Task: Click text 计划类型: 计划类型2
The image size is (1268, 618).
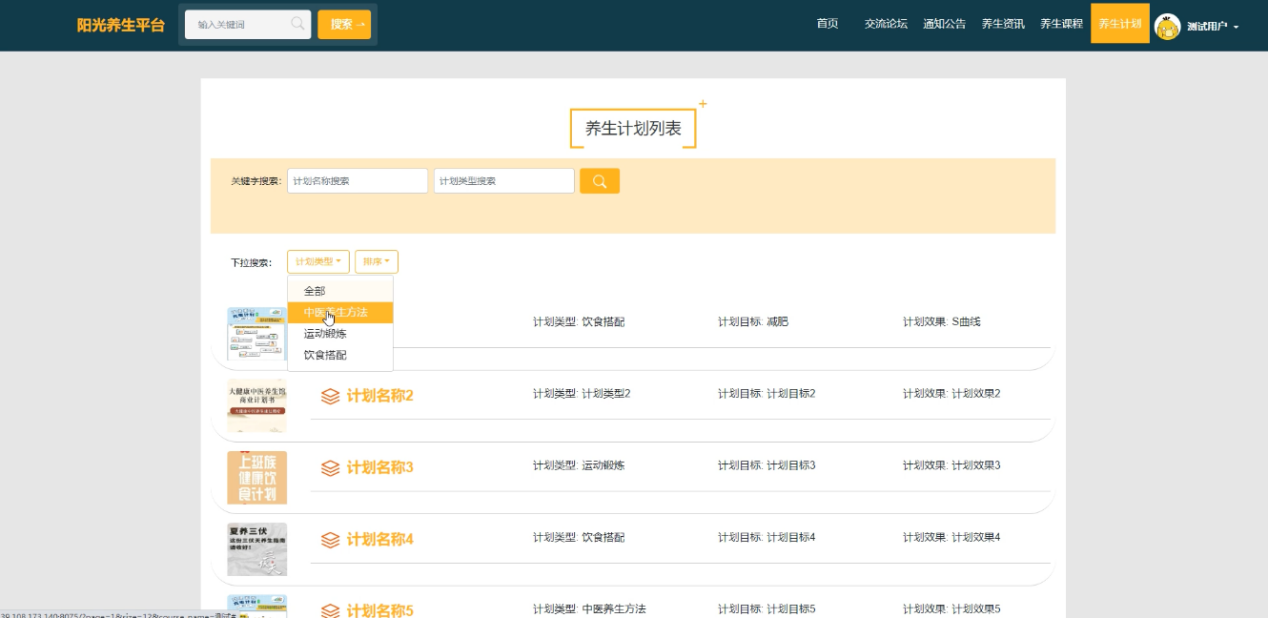Action: 582,394
